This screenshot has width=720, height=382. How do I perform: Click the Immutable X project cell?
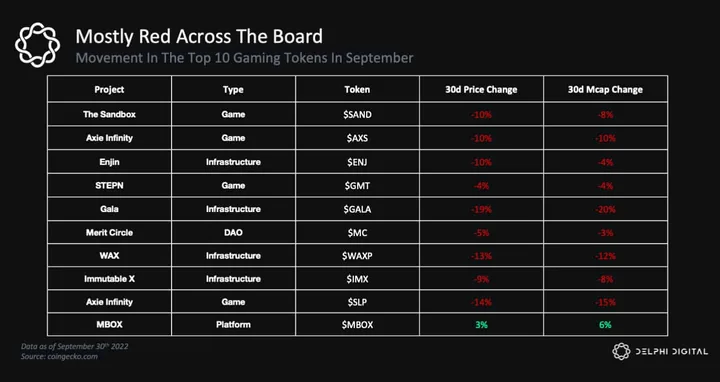(x=109, y=279)
